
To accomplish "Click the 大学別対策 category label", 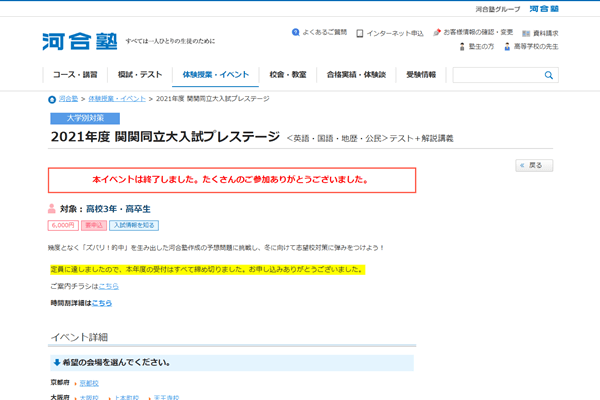I will (x=85, y=118).
